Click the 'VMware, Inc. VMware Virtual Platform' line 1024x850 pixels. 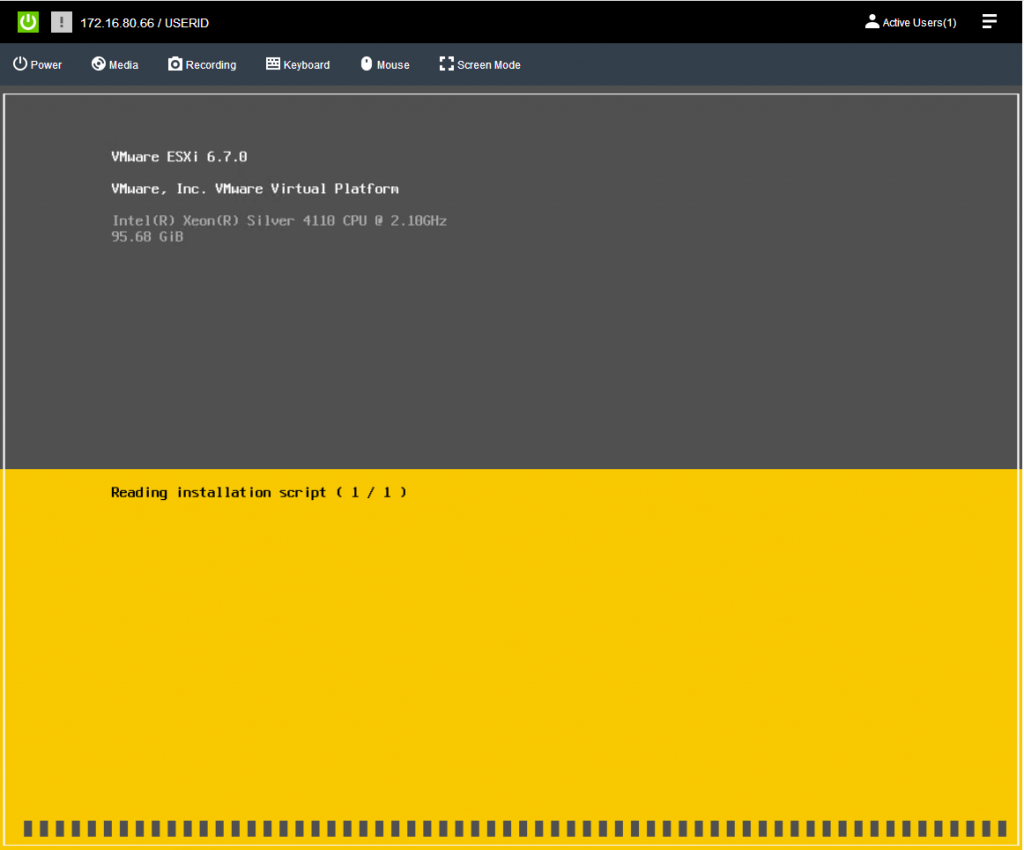(x=255, y=189)
